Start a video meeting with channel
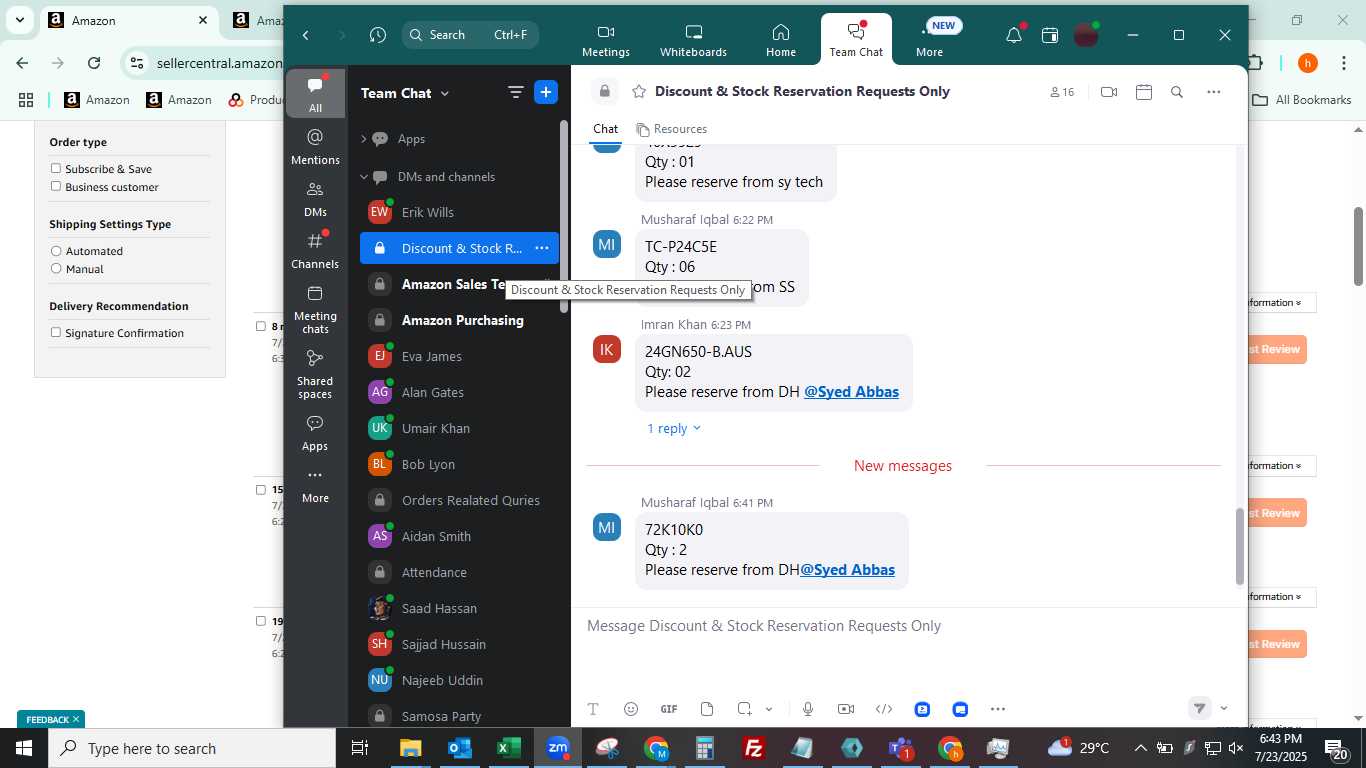Viewport: 1366px width, 768px height. click(1108, 92)
